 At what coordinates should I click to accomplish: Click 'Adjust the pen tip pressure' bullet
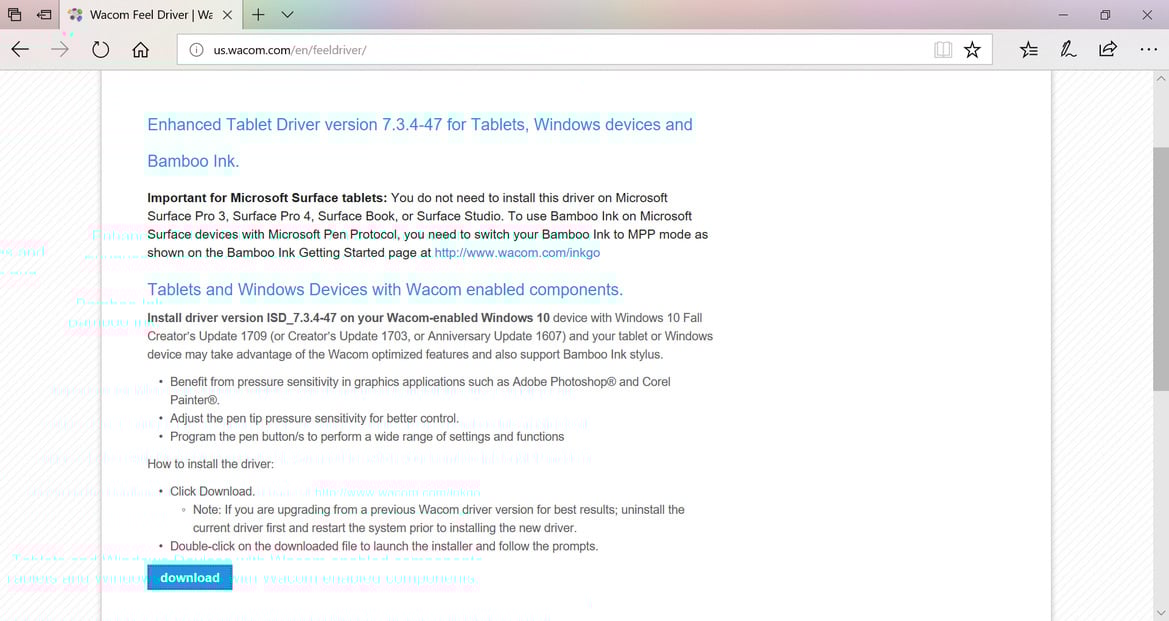pyautogui.click(x=314, y=418)
